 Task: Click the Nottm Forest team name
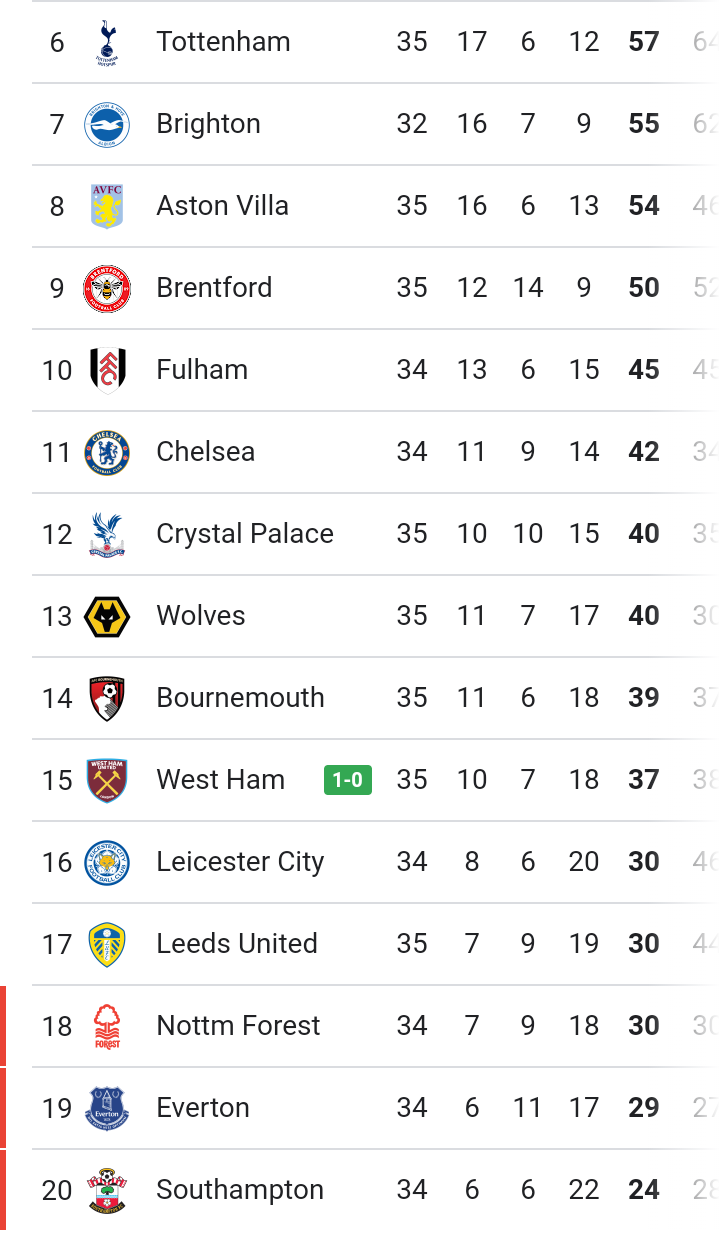click(238, 1026)
